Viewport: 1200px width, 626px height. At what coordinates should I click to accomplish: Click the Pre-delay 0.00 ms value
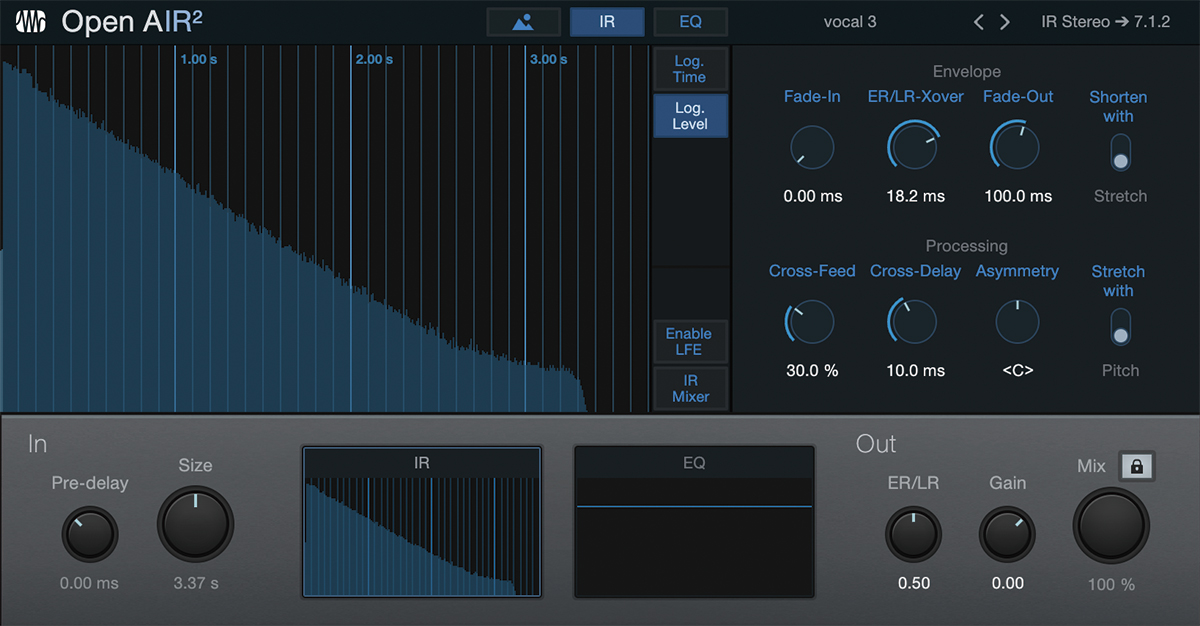coord(90,583)
